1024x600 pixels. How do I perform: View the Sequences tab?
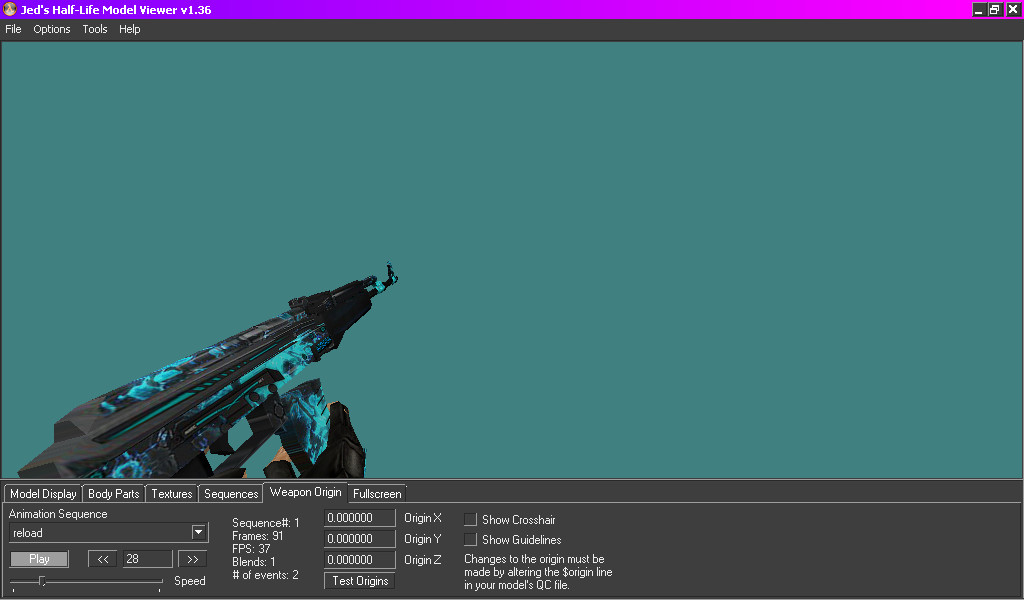click(230, 493)
